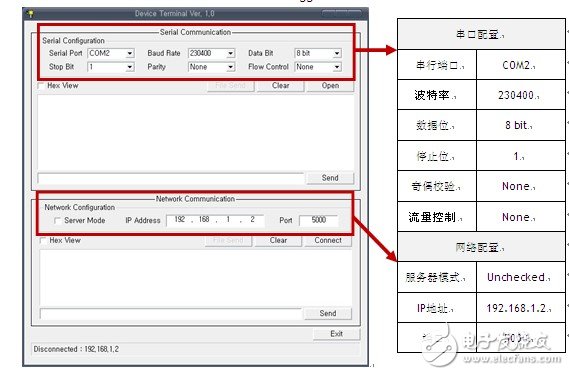
Task: Click the IP Address field 192.168.1.2
Action: point(215,220)
